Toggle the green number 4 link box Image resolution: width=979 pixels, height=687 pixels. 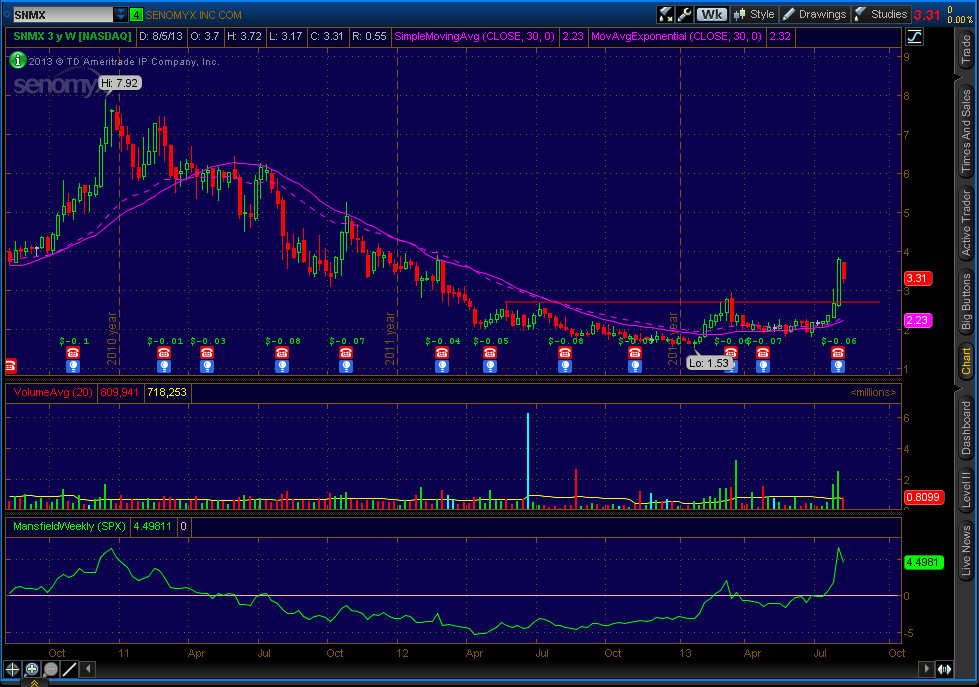click(137, 15)
